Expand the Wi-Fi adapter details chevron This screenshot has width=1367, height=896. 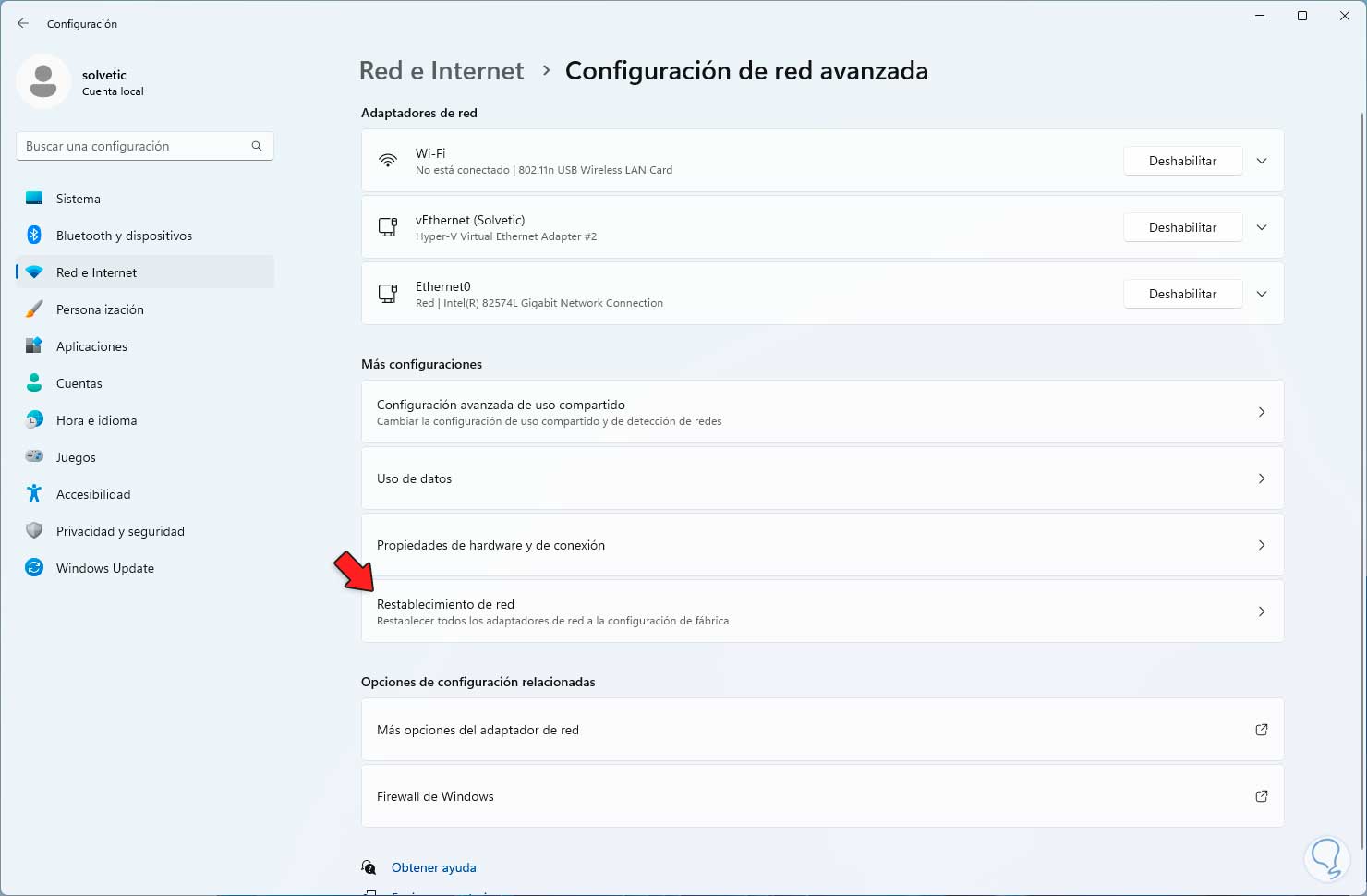(x=1262, y=161)
